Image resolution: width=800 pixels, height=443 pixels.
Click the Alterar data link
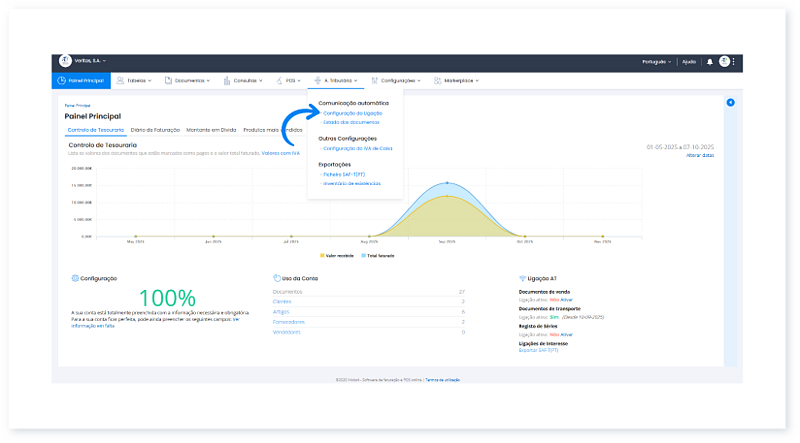[x=700, y=155]
